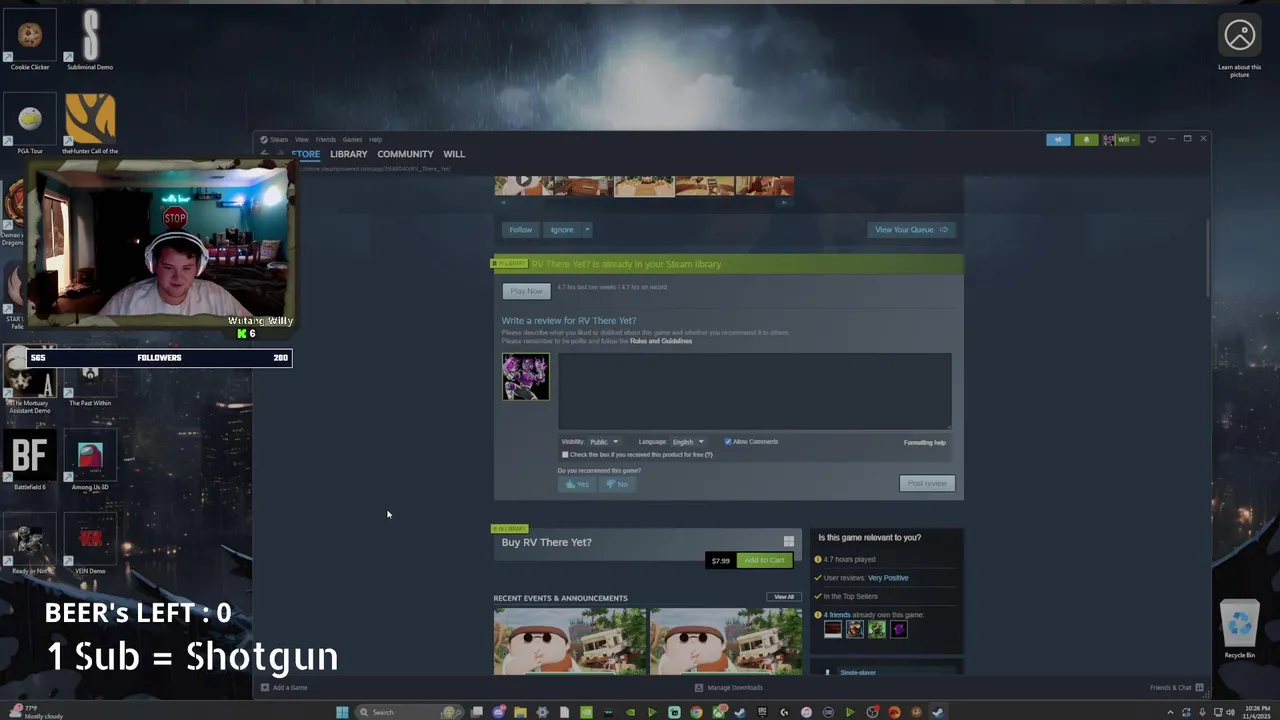
Task: Click the thumbs-up Yes recommendation button
Action: [x=577, y=484]
